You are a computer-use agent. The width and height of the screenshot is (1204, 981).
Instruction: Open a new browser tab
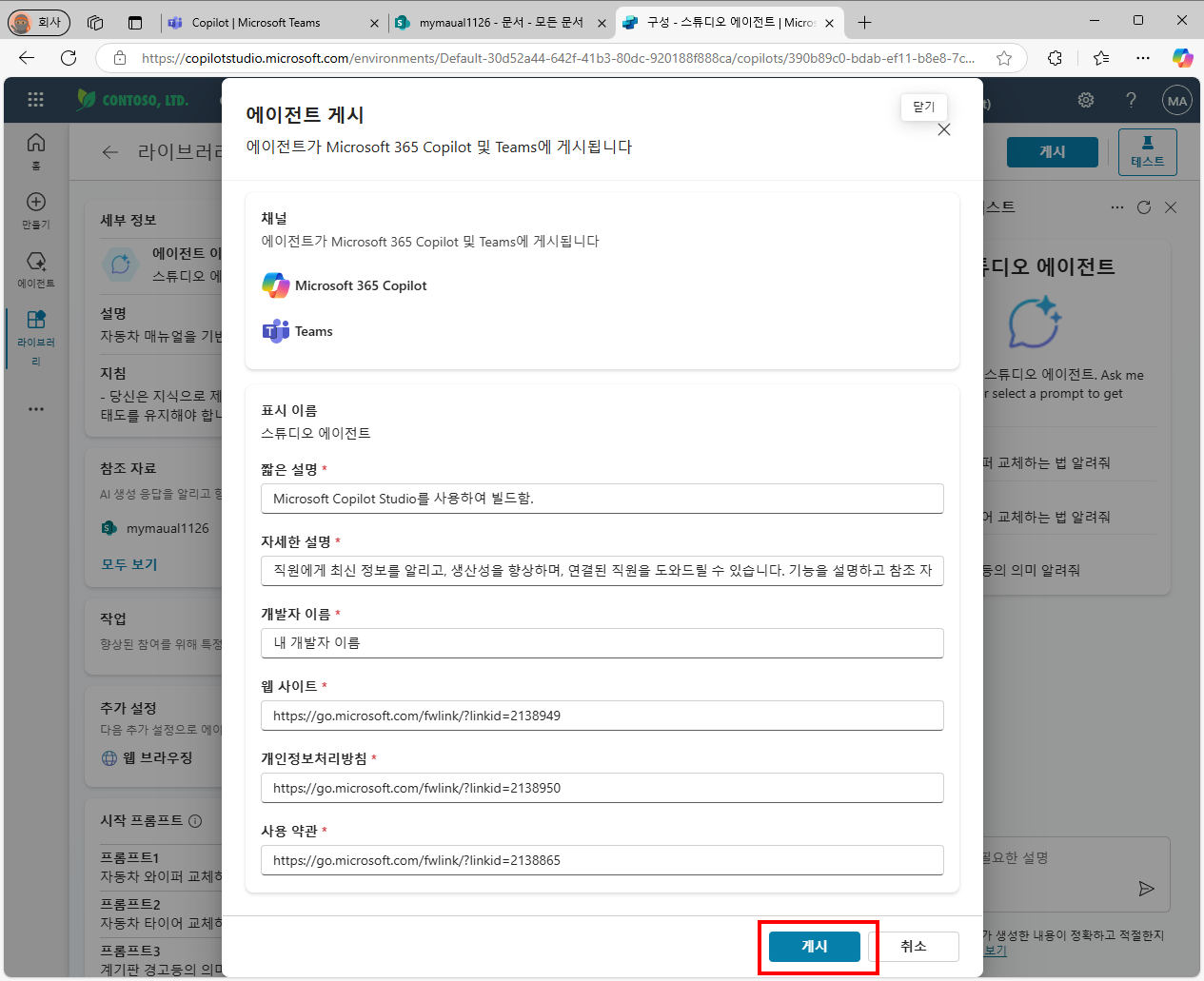[864, 23]
